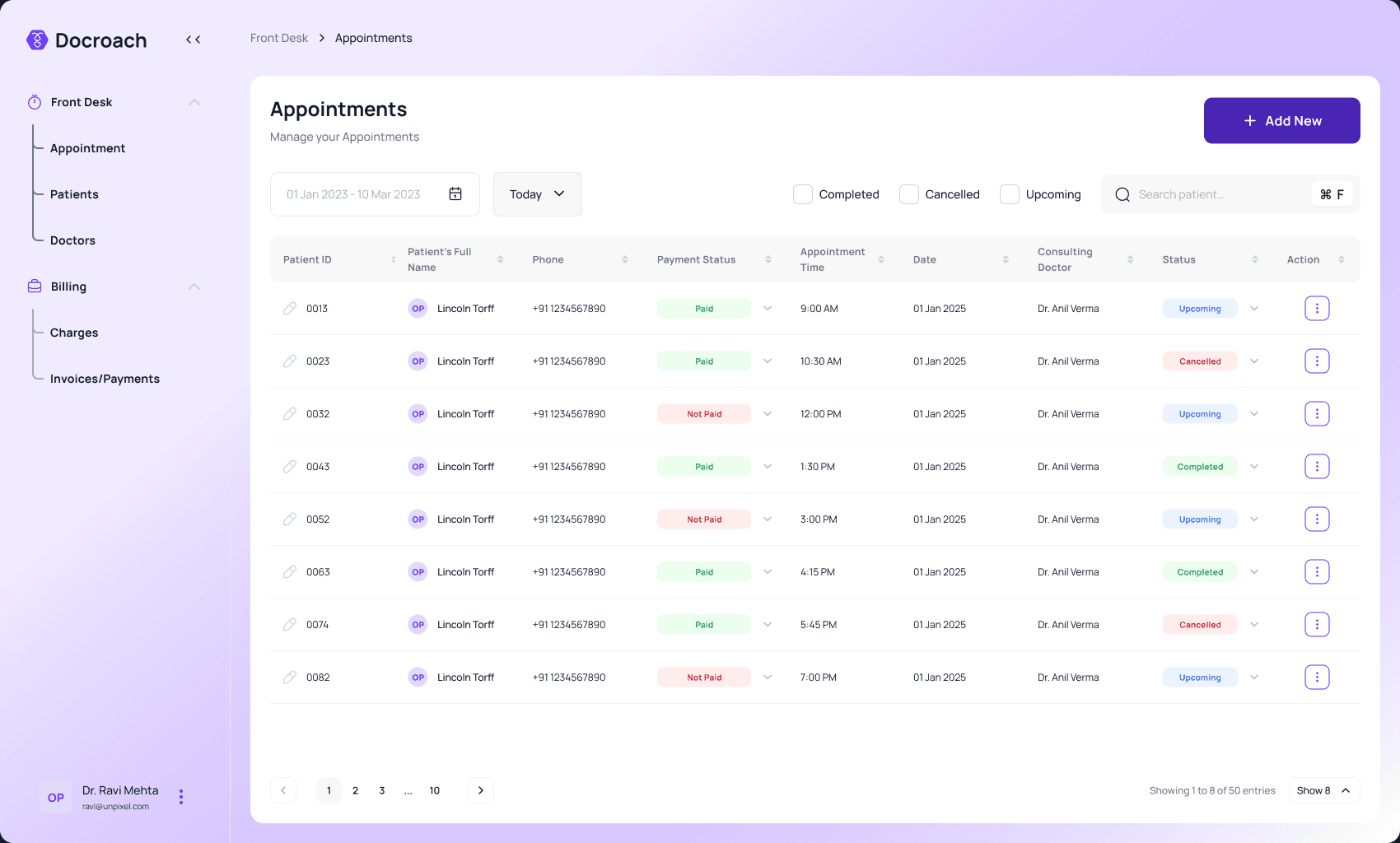Open the three-dot action menu for patient 0043
Image resolution: width=1400 pixels, height=843 pixels.
pyautogui.click(x=1317, y=467)
